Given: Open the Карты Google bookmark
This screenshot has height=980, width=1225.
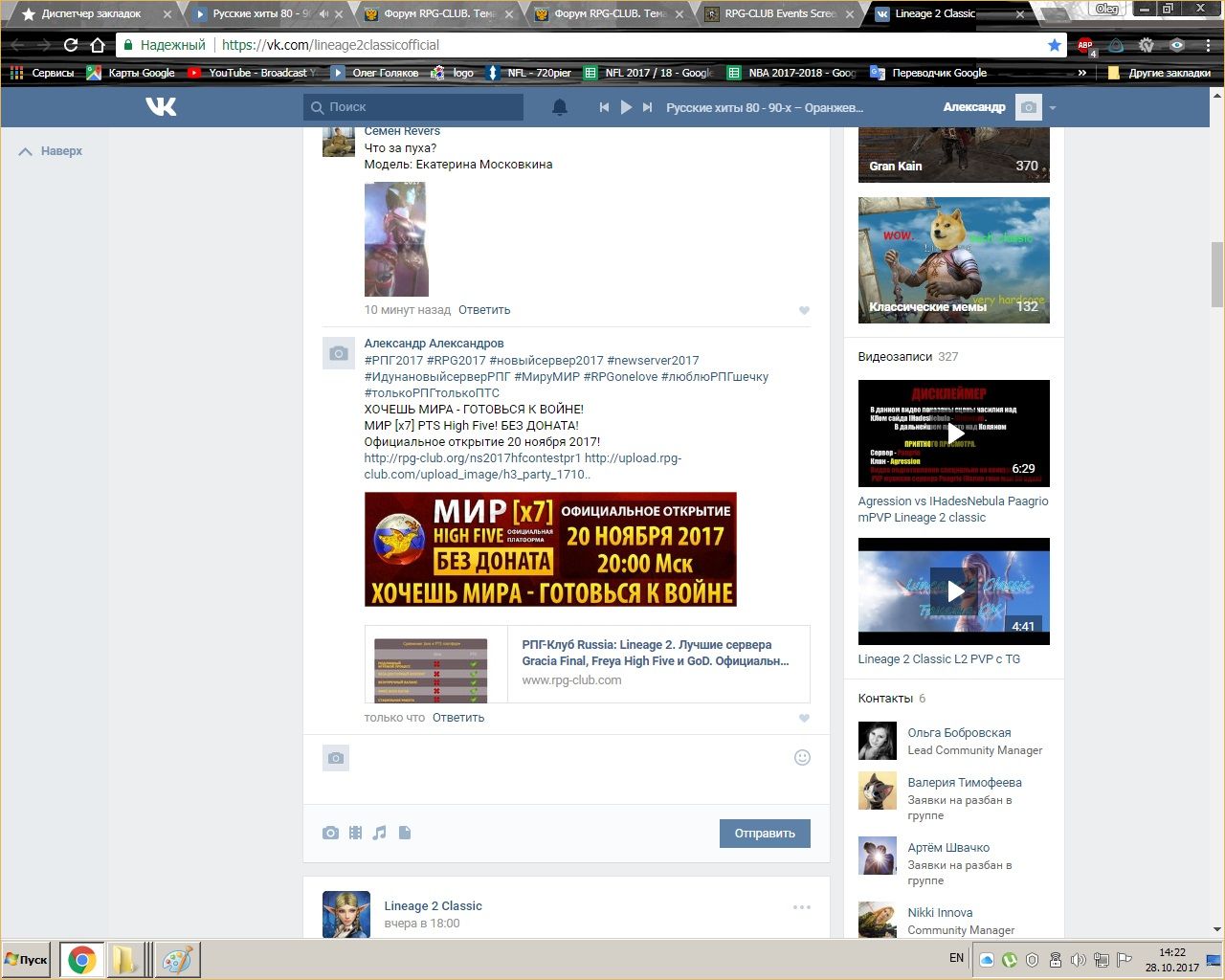Looking at the screenshot, I should tap(131, 73).
